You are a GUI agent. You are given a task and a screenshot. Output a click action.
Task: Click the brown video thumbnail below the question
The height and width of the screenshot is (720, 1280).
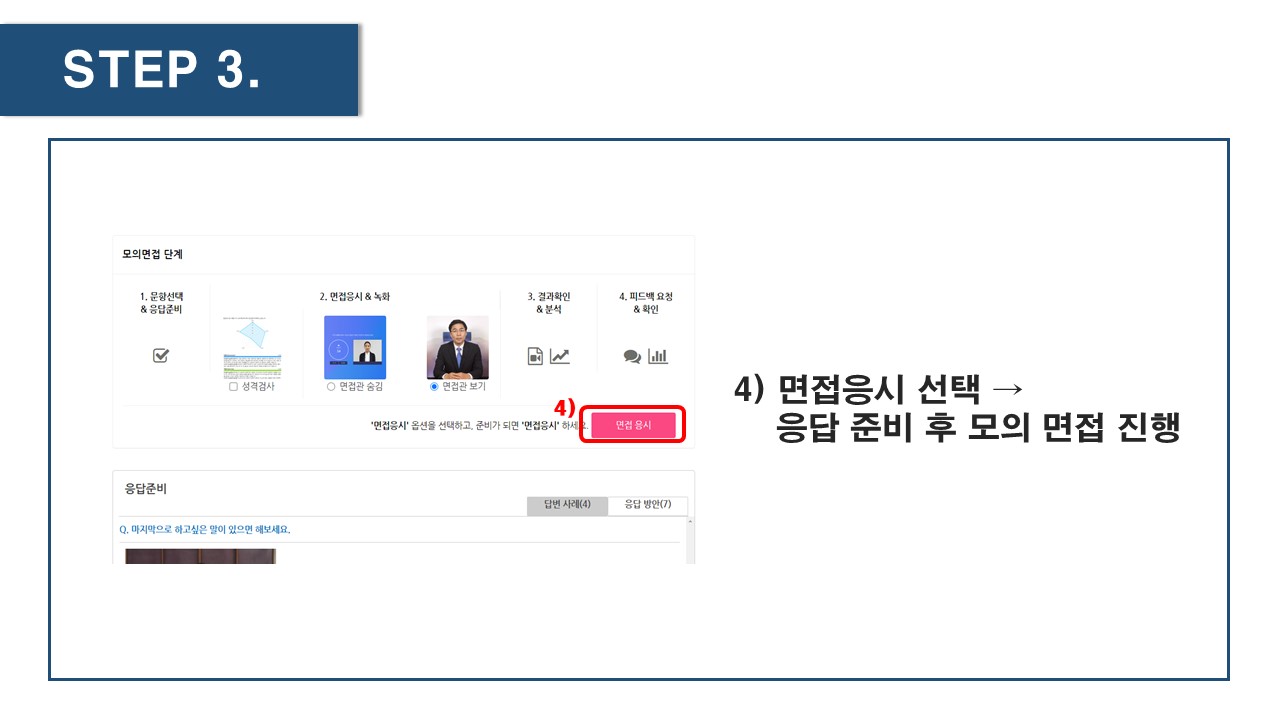tap(200, 556)
